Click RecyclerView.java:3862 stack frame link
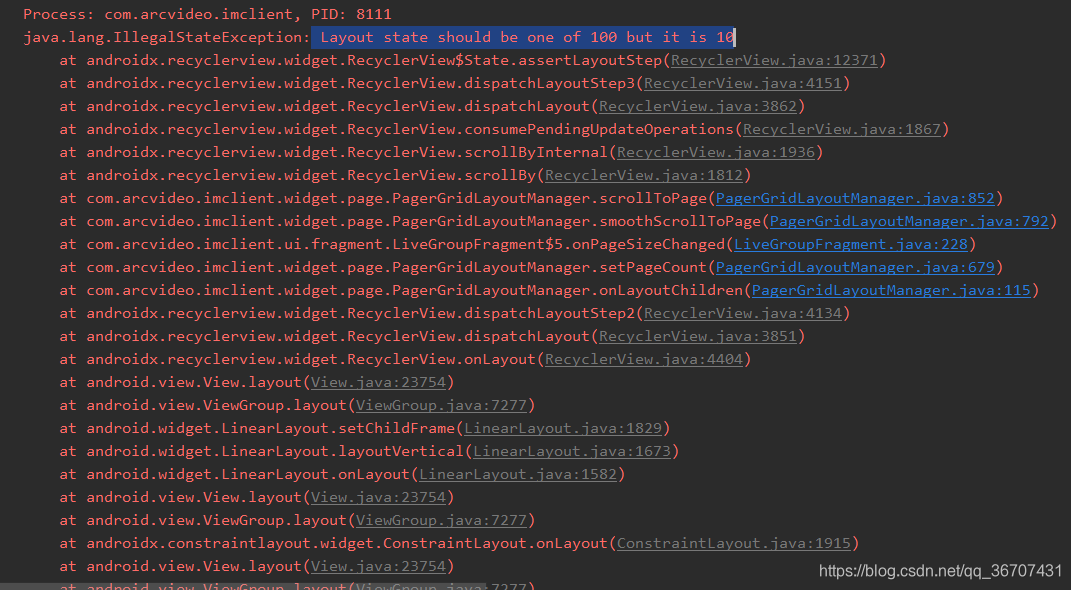The height and width of the screenshot is (590, 1071). tap(697, 107)
